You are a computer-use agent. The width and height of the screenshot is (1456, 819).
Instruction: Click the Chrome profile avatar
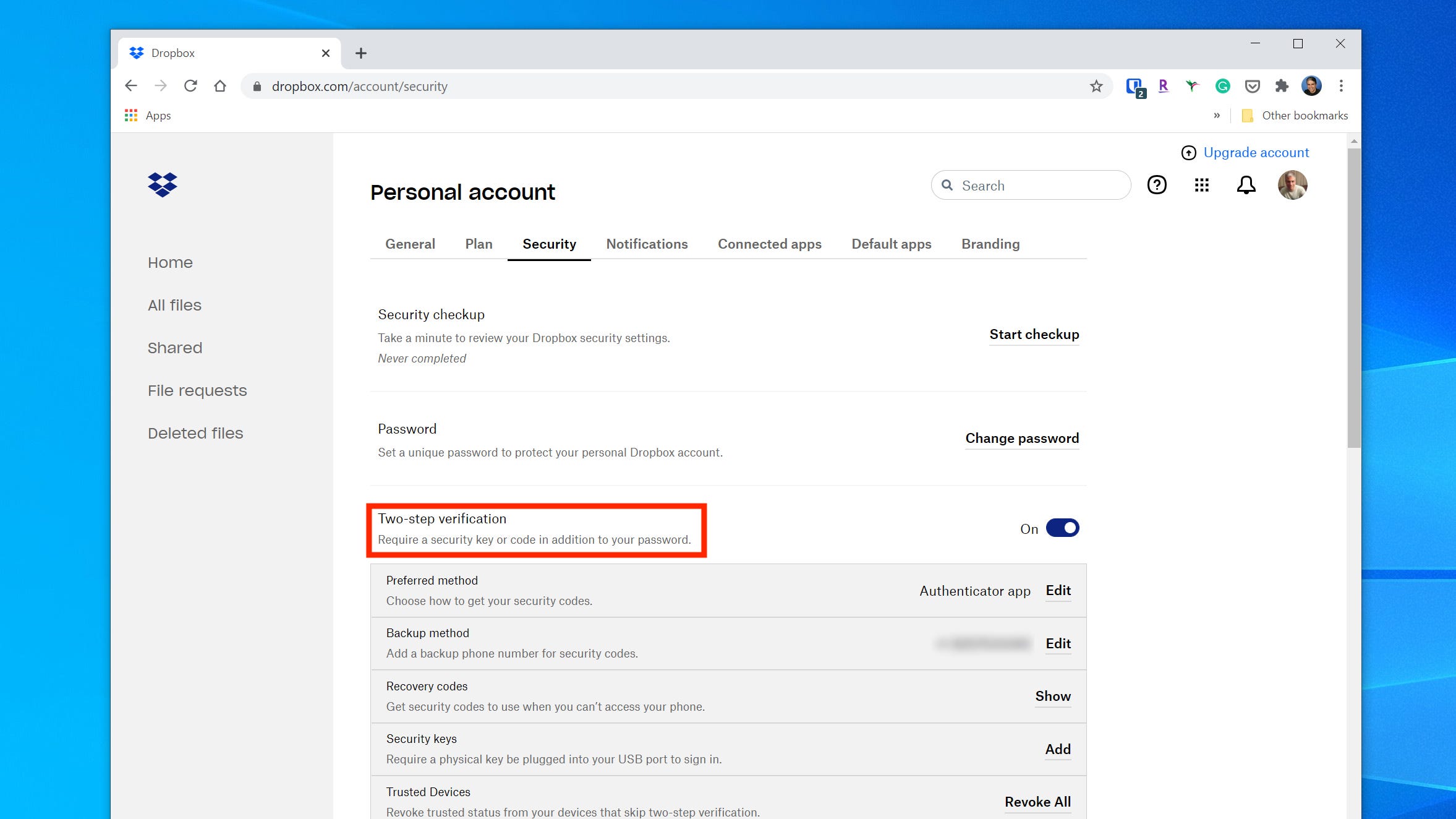pyautogui.click(x=1311, y=86)
